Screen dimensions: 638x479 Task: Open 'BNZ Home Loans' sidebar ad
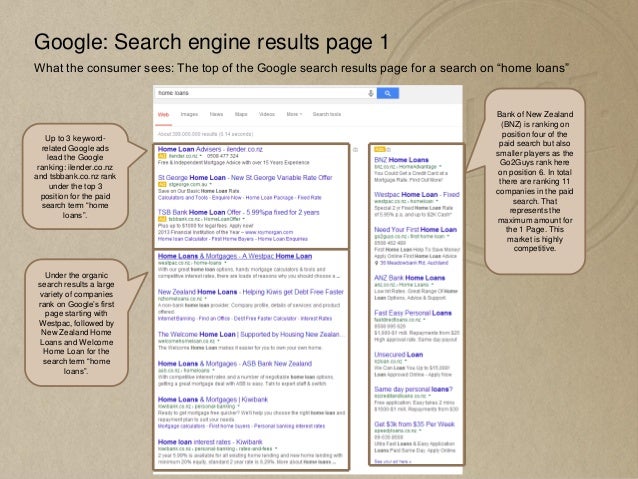(401, 160)
